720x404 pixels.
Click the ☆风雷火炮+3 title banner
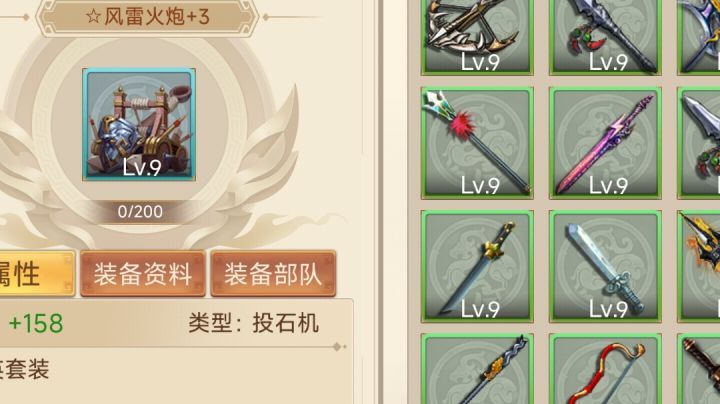[147, 17]
